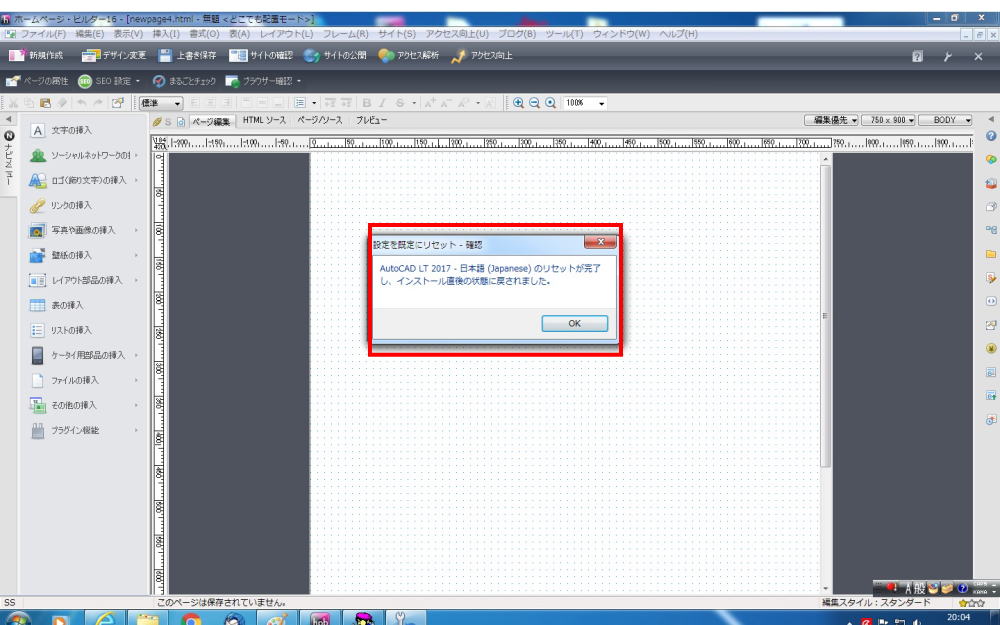The height and width of the screenshot is (625, 1000).
Task: Click the bulleted list icon
Action: tap(300, 103)
